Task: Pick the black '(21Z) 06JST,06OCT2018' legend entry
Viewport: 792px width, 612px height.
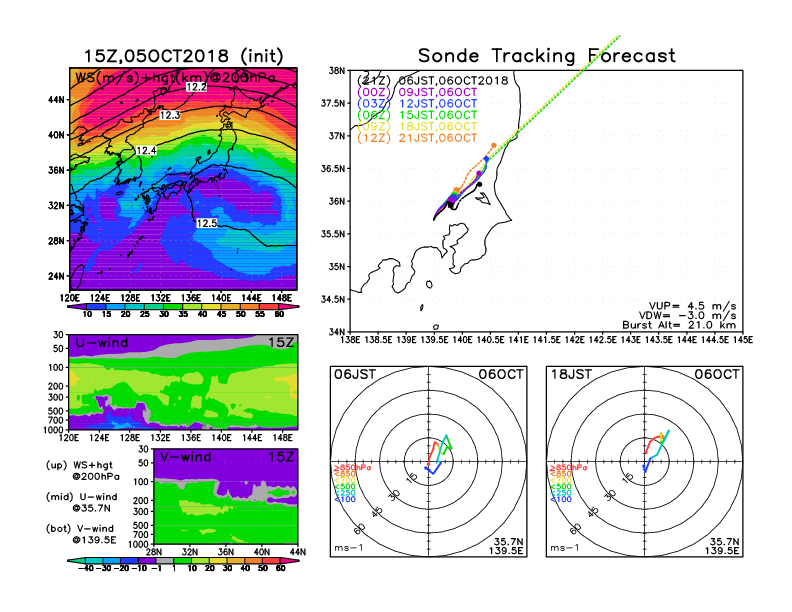Action: [x=432, y=80]
